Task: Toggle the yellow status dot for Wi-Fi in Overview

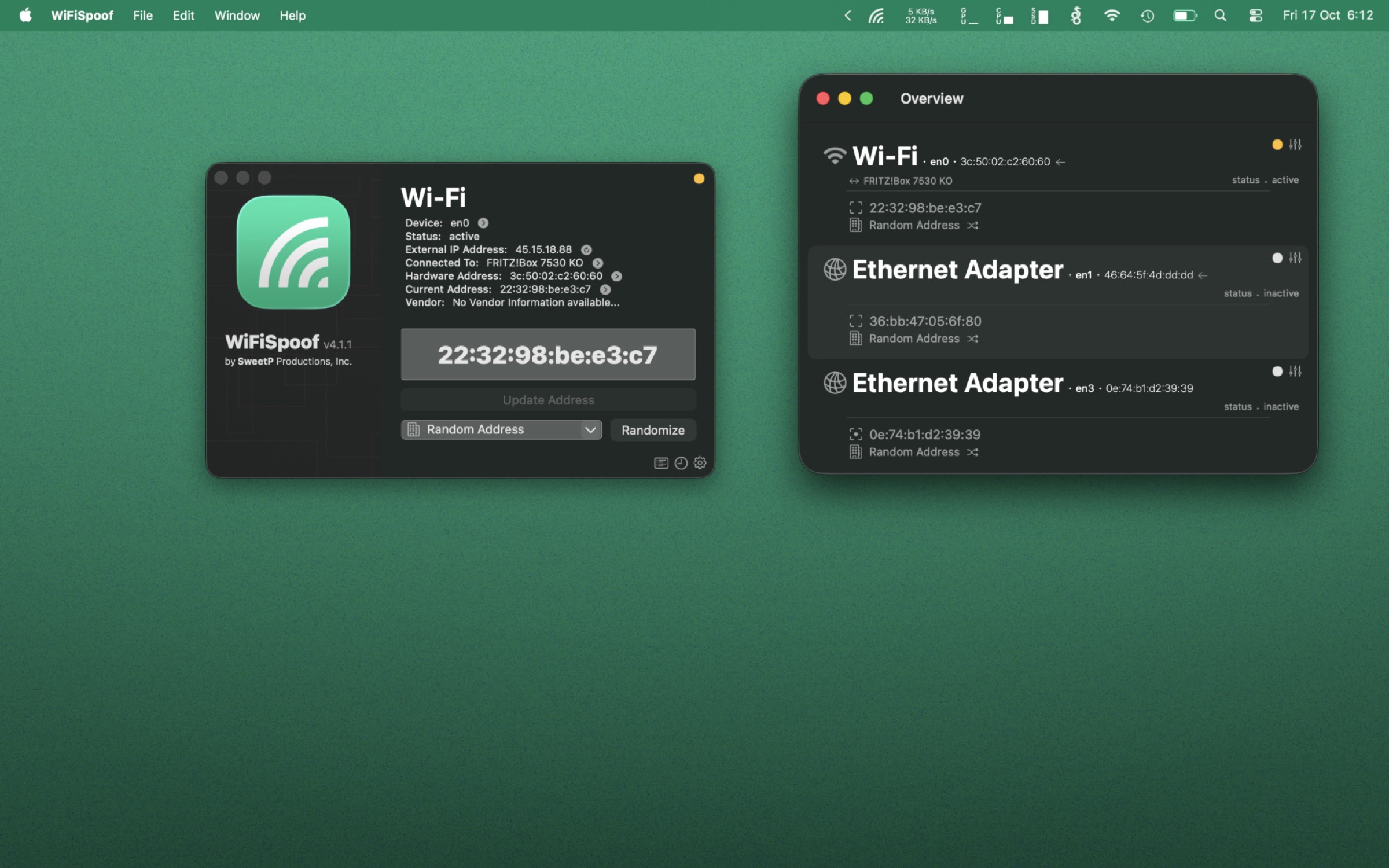Action: [1277, 145]
